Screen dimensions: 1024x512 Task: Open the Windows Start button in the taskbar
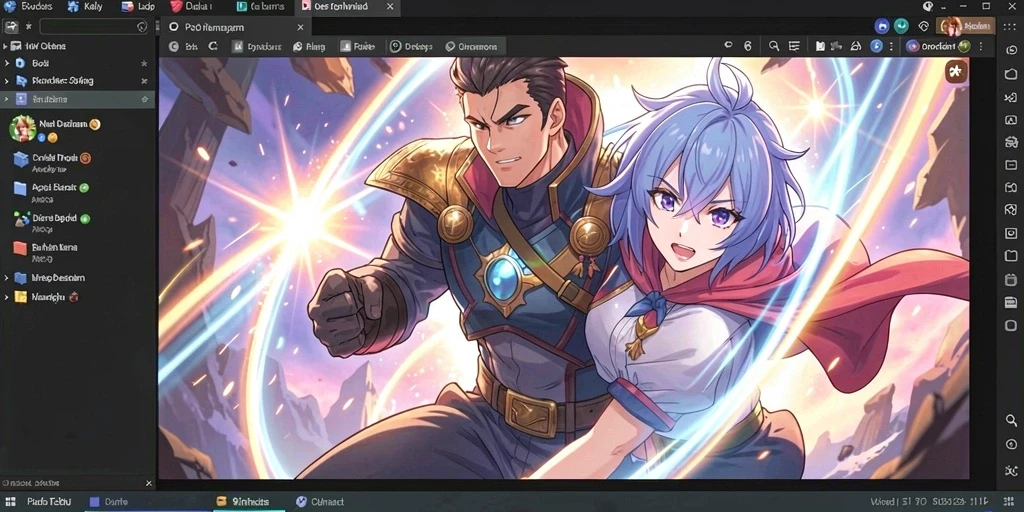[x=10, y=502]
